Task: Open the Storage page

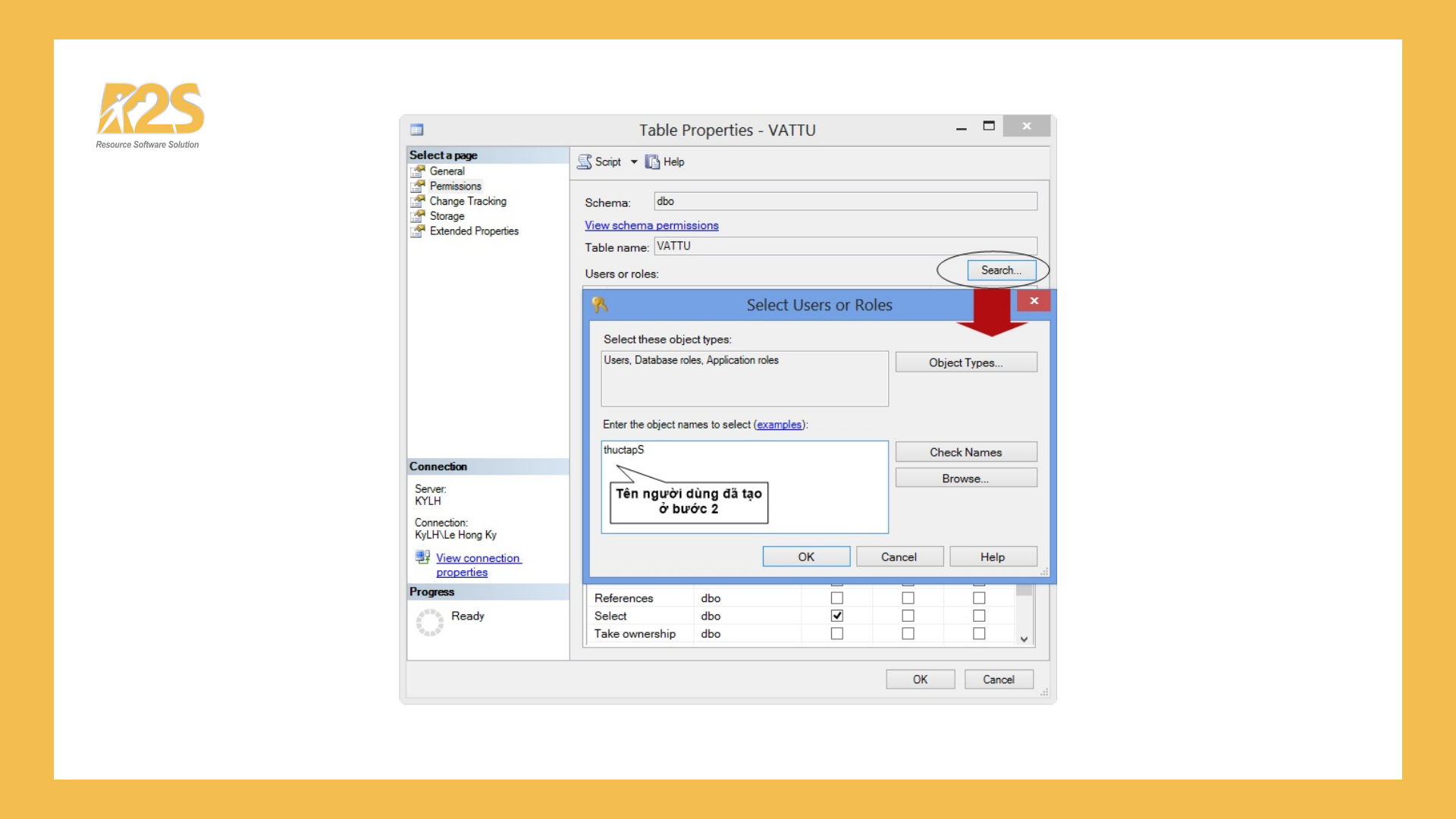Action: tap(446, 216)
